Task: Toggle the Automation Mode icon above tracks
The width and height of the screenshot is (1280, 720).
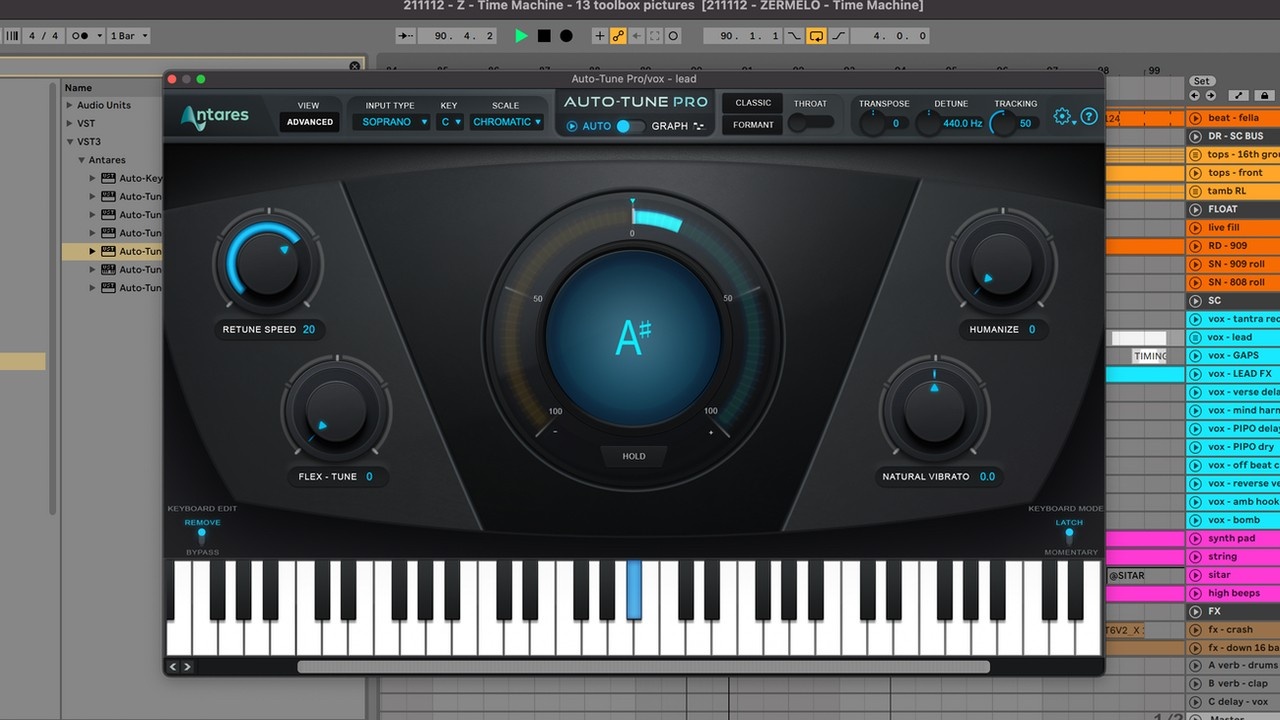Action: click(1239, 96)
